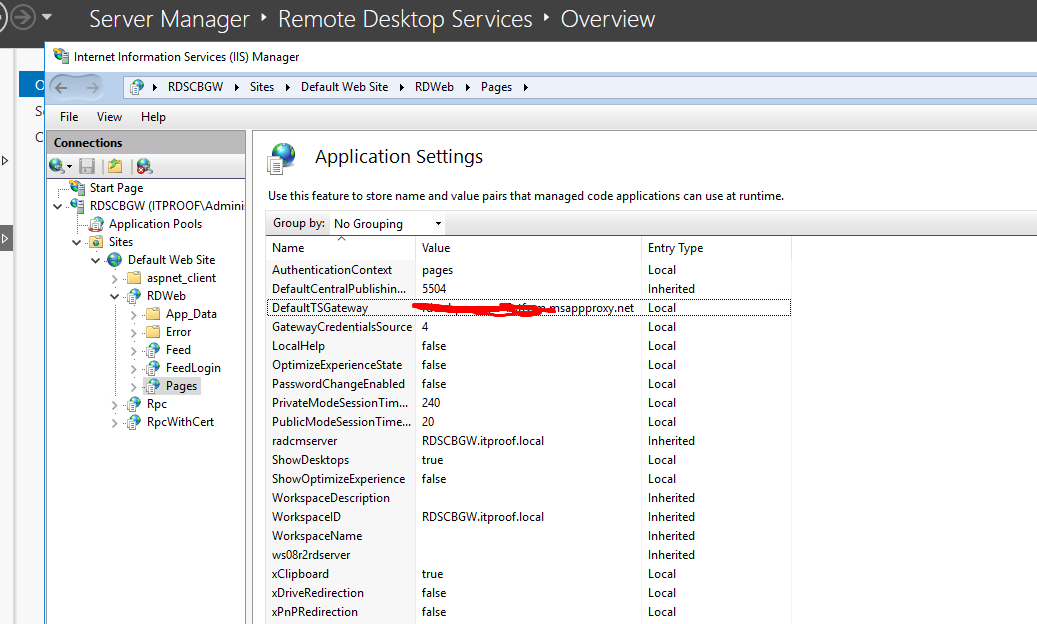Click the RDWeb application icon
1037x624 pixels.
tap(134, 295)
